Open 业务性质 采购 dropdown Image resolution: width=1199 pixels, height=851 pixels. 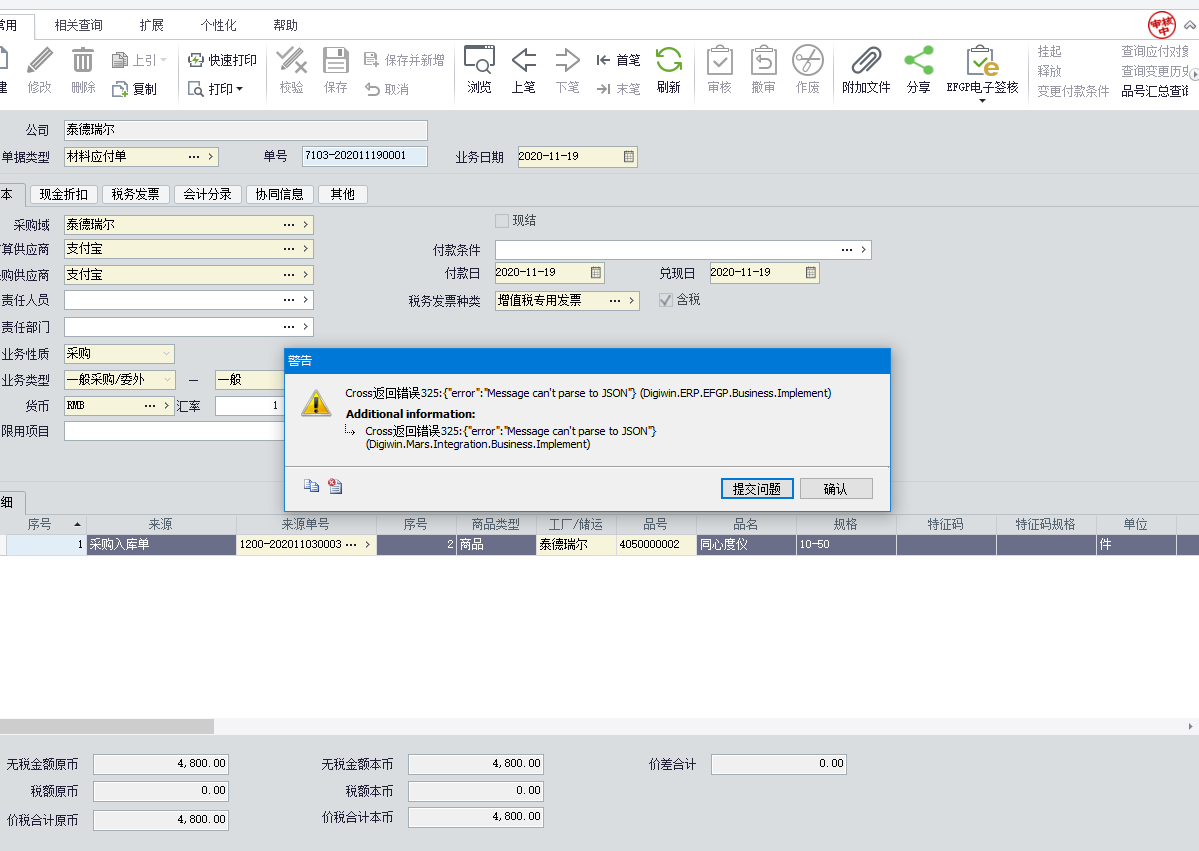click(166, 354)
